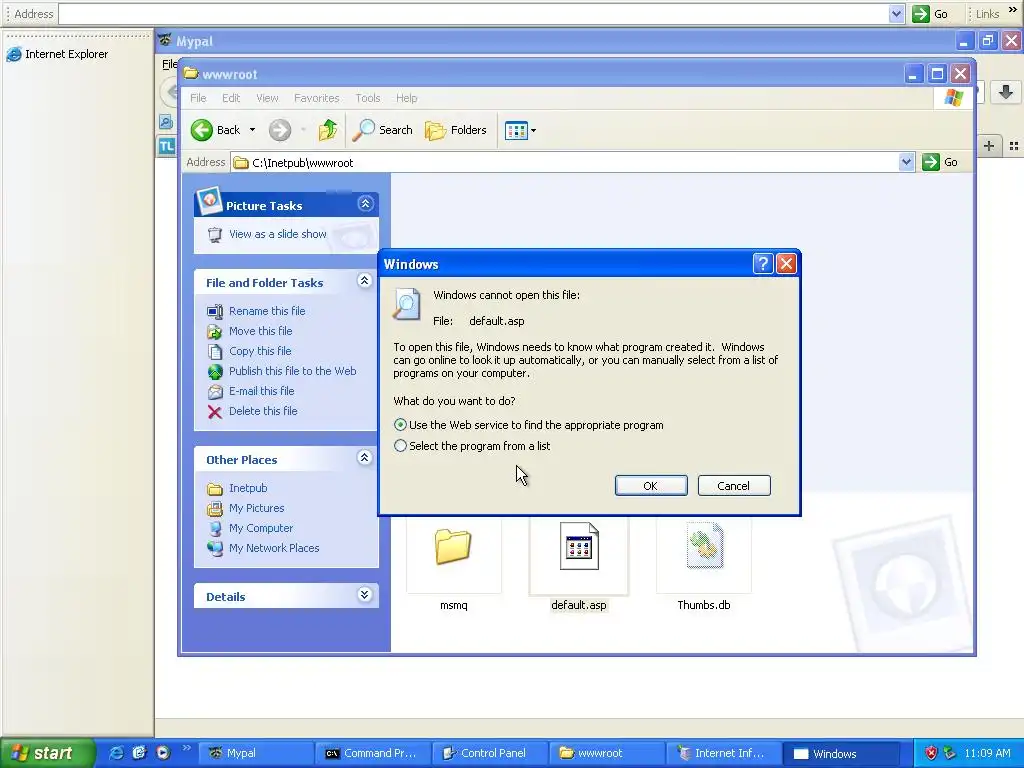1024x768 pixels.
Task: Click the system tray clock 11:09 AM
Action: click(987, 753)
